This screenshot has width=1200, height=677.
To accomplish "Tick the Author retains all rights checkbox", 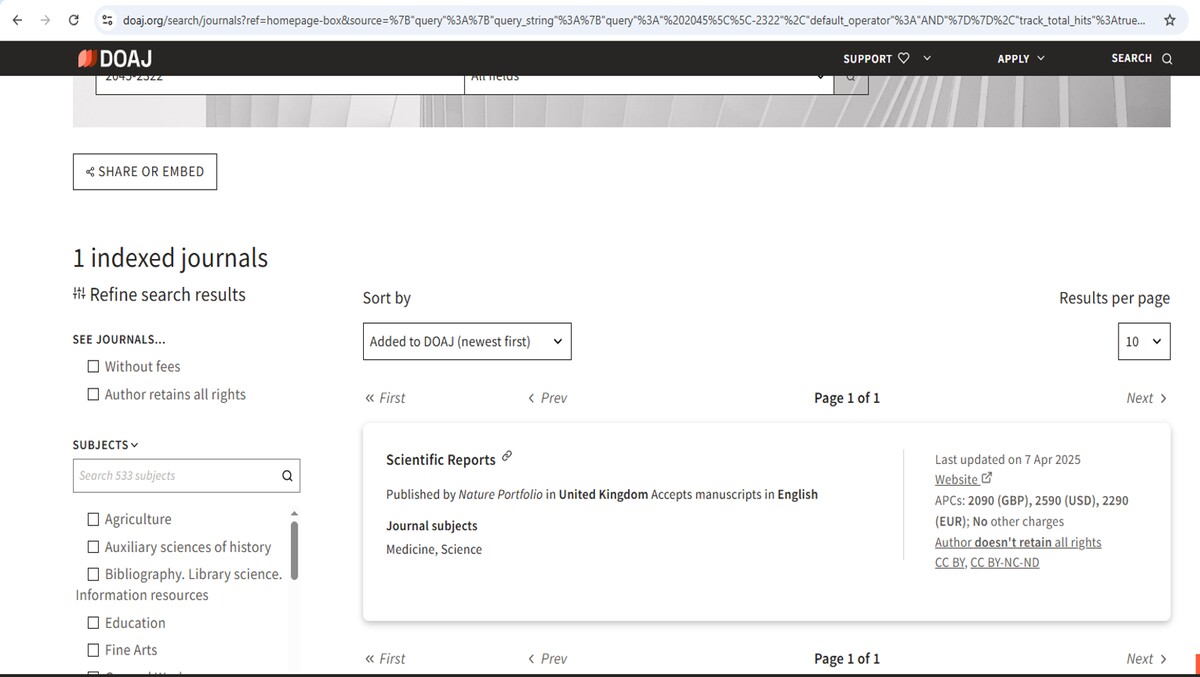I will [93, 394].
